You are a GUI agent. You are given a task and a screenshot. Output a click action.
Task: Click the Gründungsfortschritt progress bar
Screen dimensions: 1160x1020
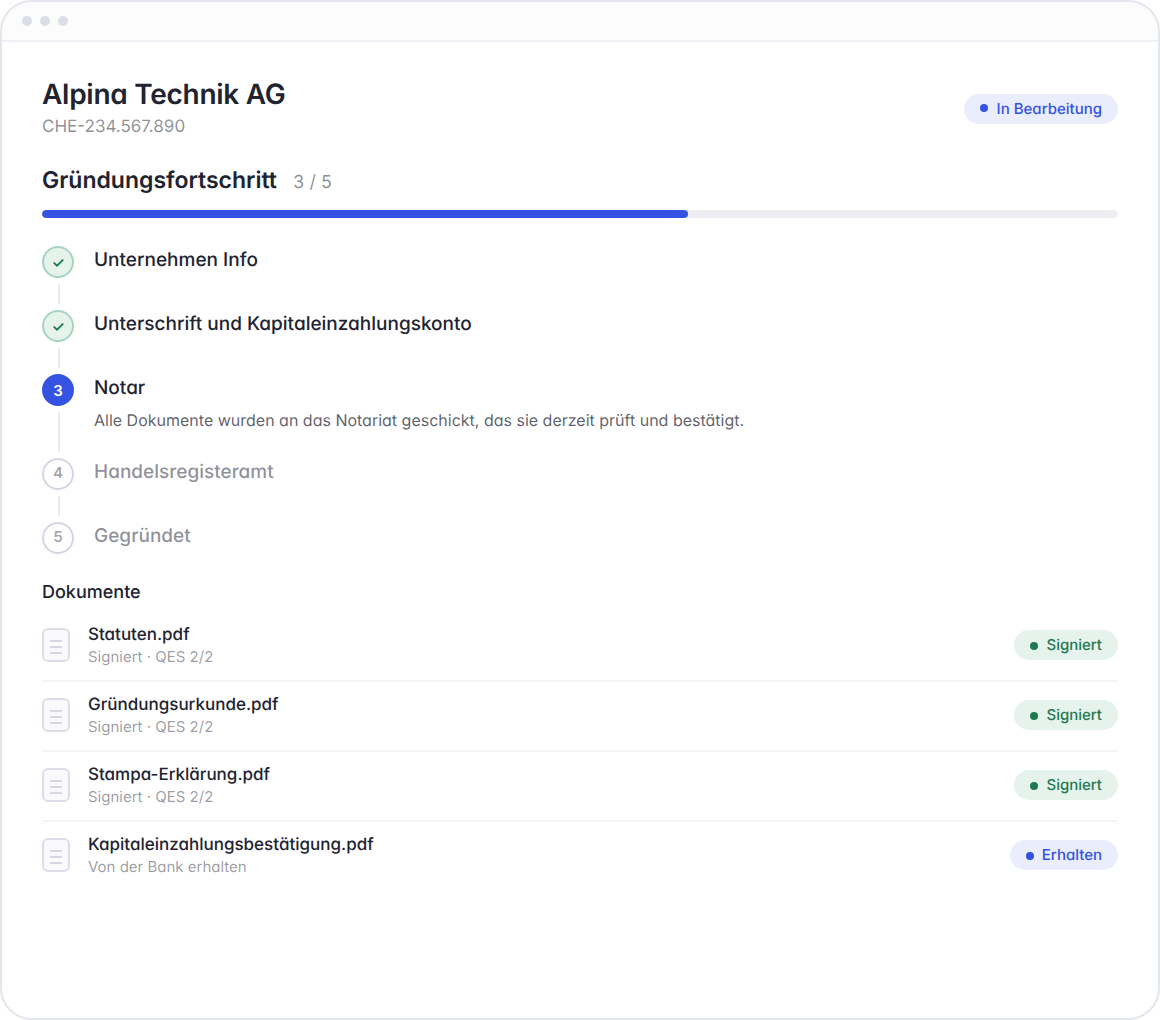(x=579, y=214)
